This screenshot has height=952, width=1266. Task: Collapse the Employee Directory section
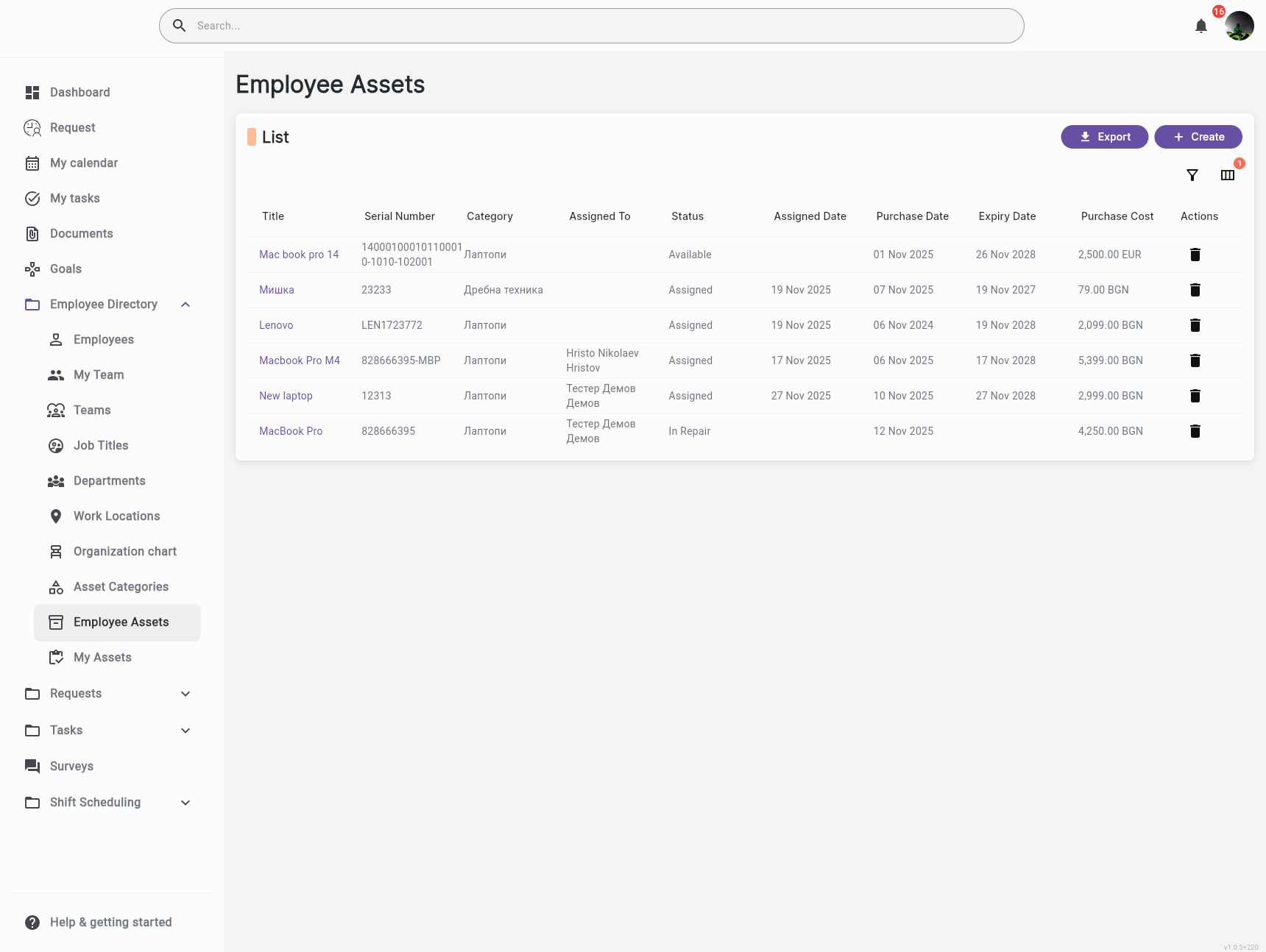point(185,305)
